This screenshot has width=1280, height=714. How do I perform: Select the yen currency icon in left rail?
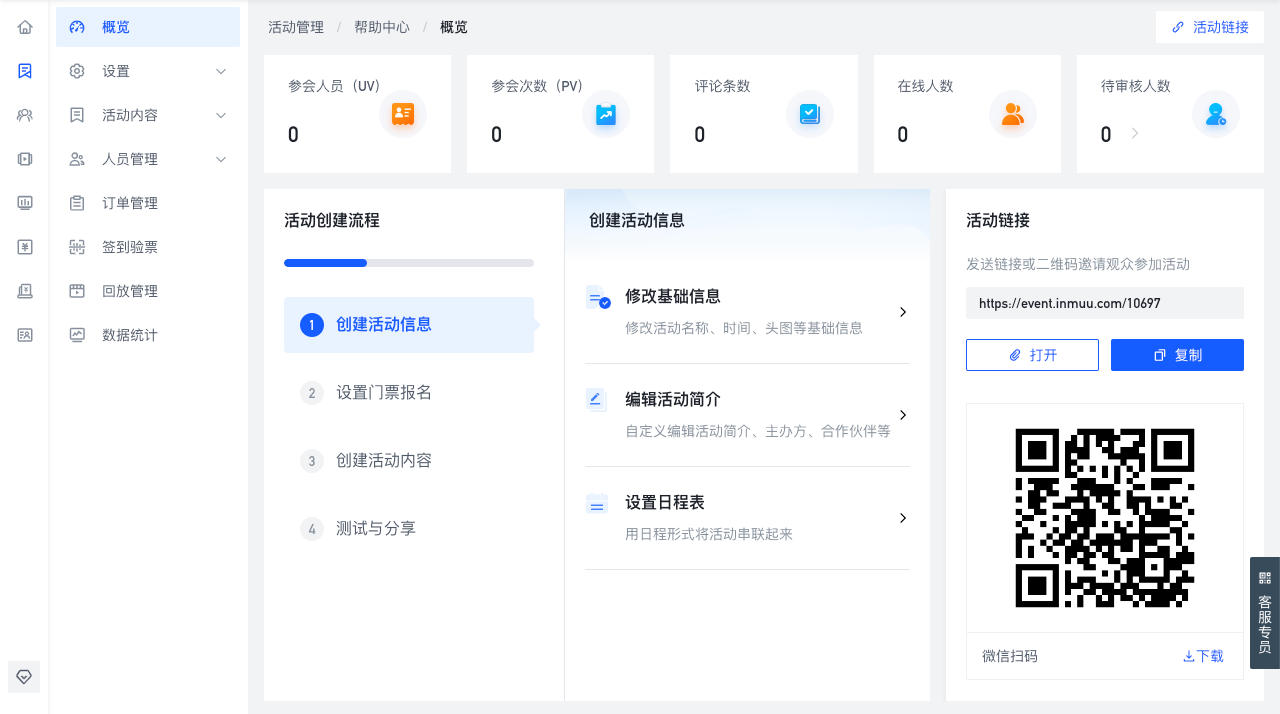[25, 247]
